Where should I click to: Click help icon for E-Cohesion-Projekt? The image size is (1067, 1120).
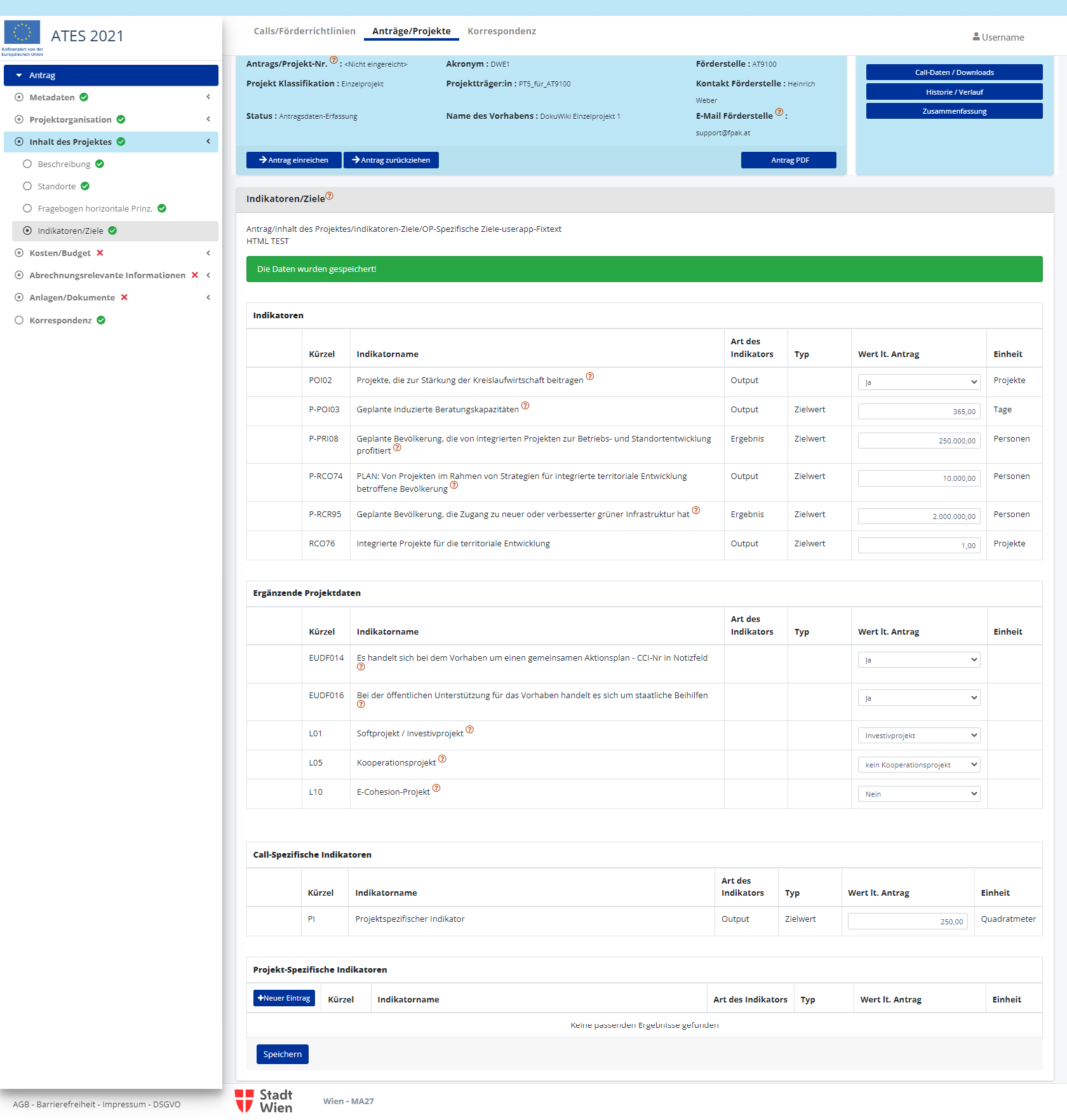pos(436,788)
